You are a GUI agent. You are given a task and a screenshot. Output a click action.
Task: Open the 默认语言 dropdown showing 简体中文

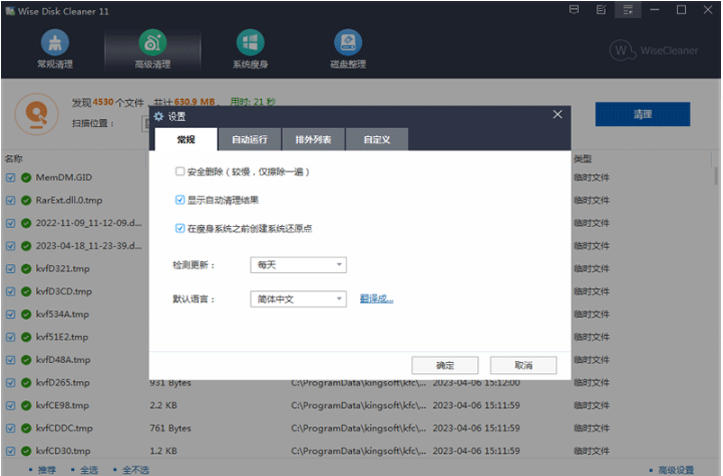[x=298, y=299]
